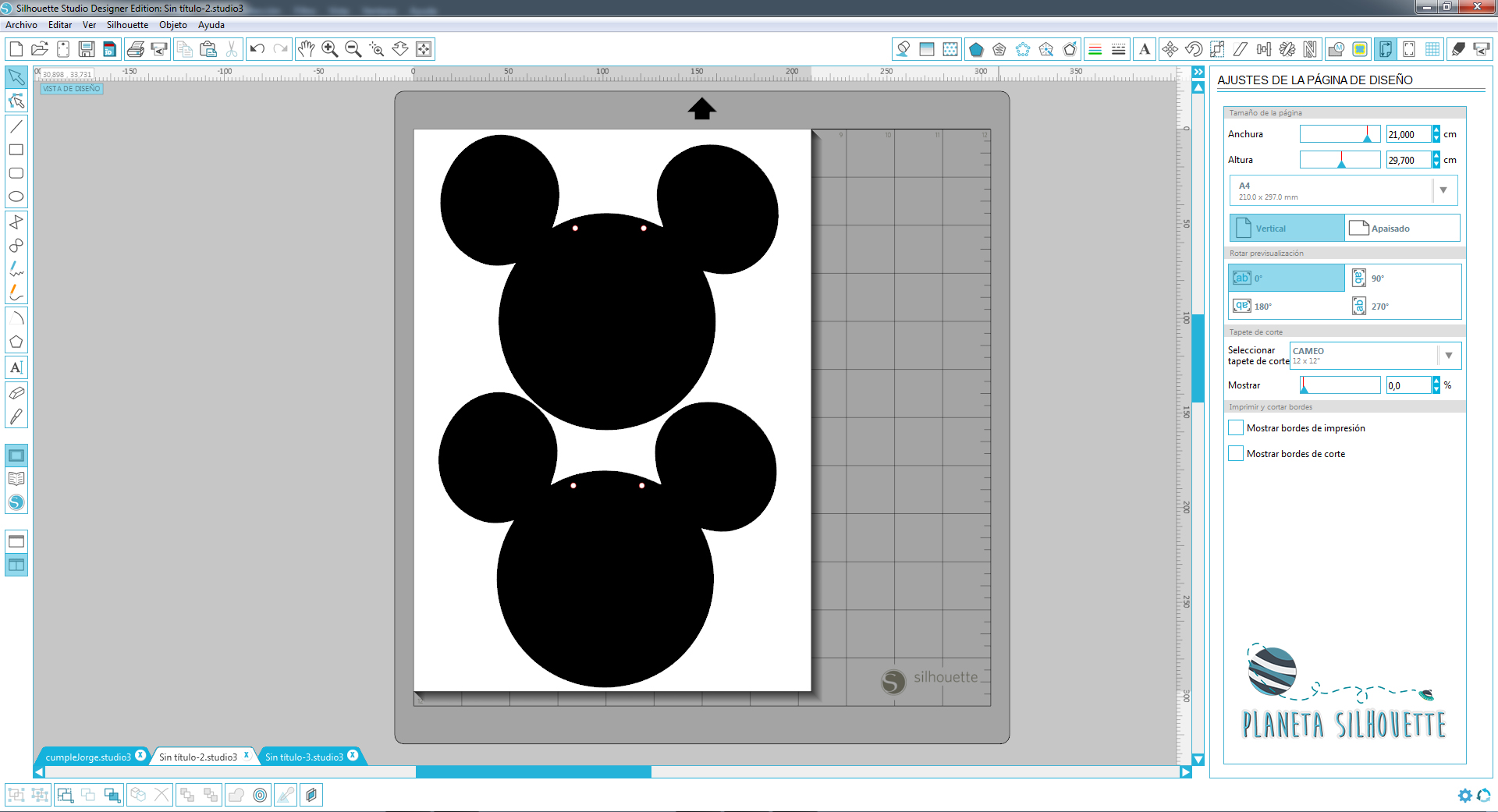Paste from the clipboard
1498x812 pixels.
click(x=208, y=49)
